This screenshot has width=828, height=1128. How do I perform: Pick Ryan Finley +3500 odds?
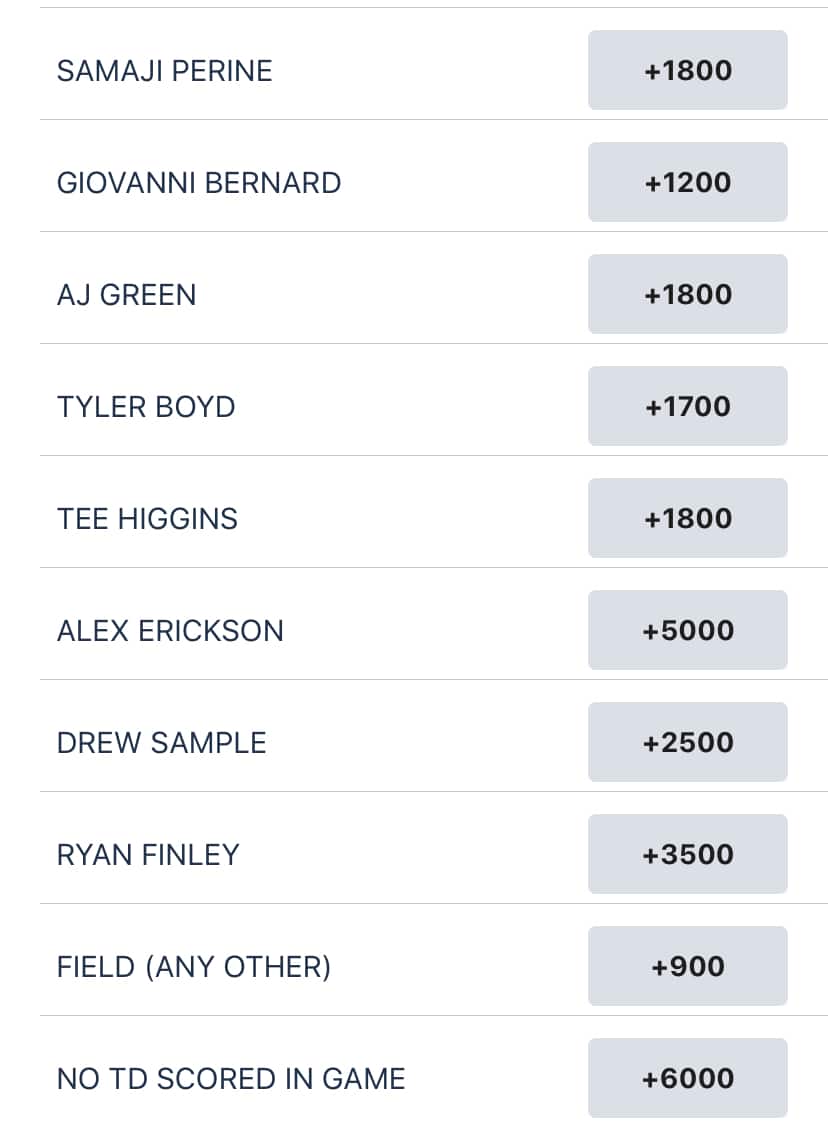[688, 854]
